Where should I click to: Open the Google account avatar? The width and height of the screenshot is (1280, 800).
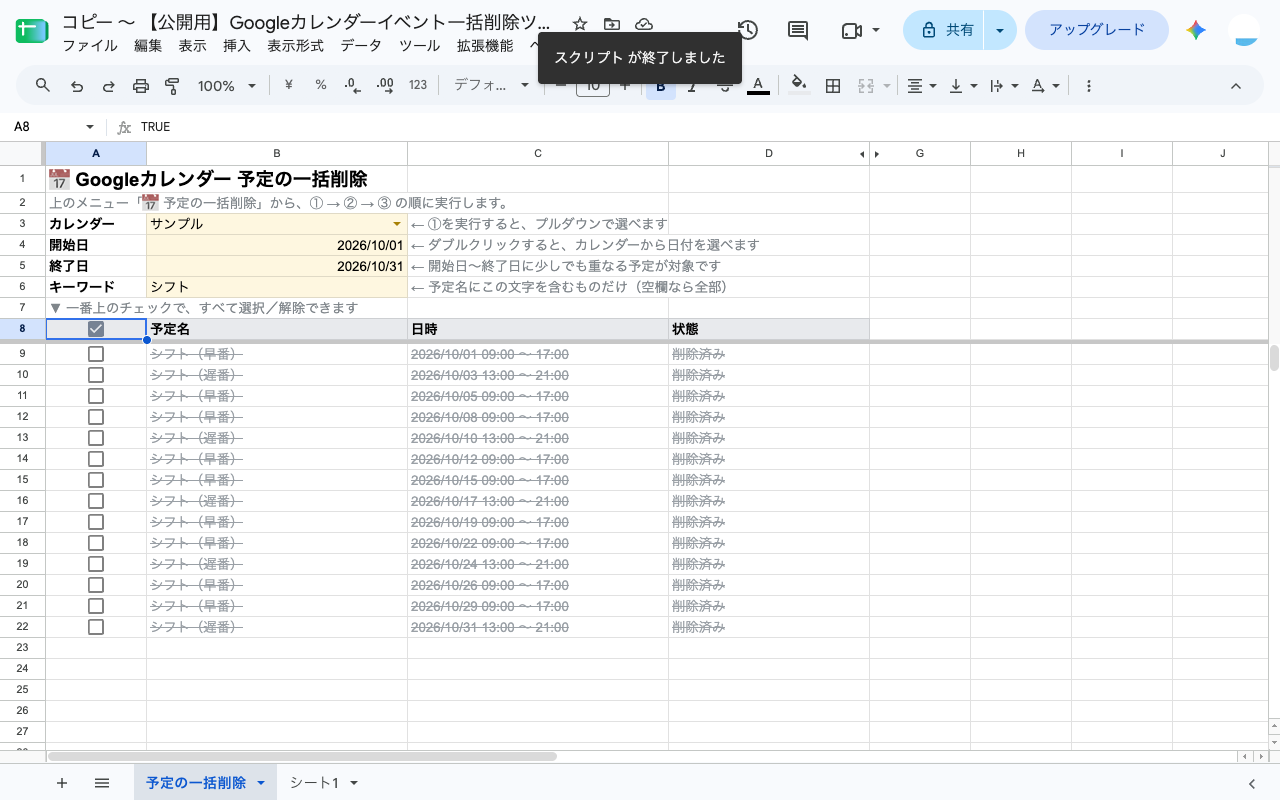1244,30
